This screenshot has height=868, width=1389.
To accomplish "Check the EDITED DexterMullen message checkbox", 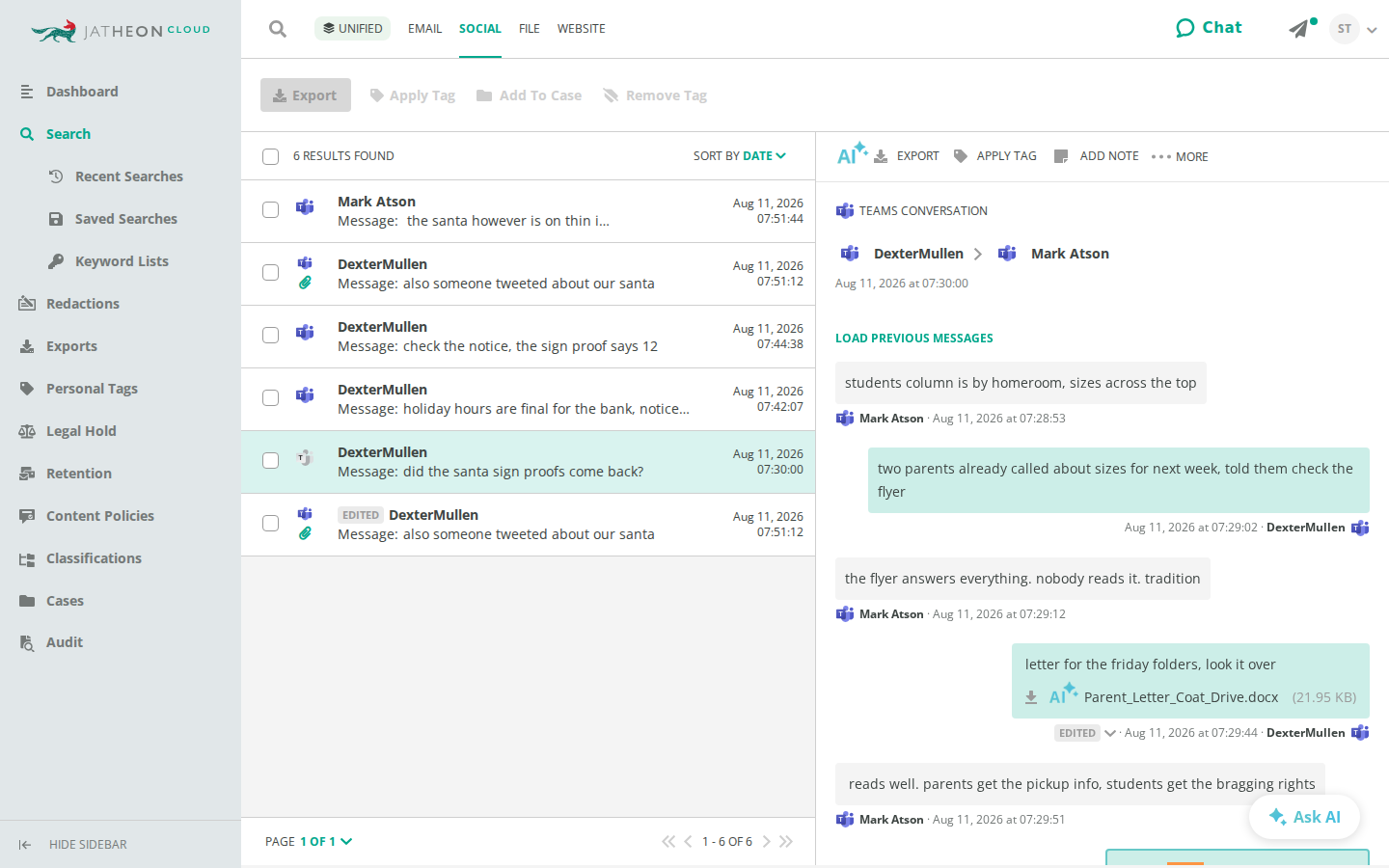I will (271, 524).
